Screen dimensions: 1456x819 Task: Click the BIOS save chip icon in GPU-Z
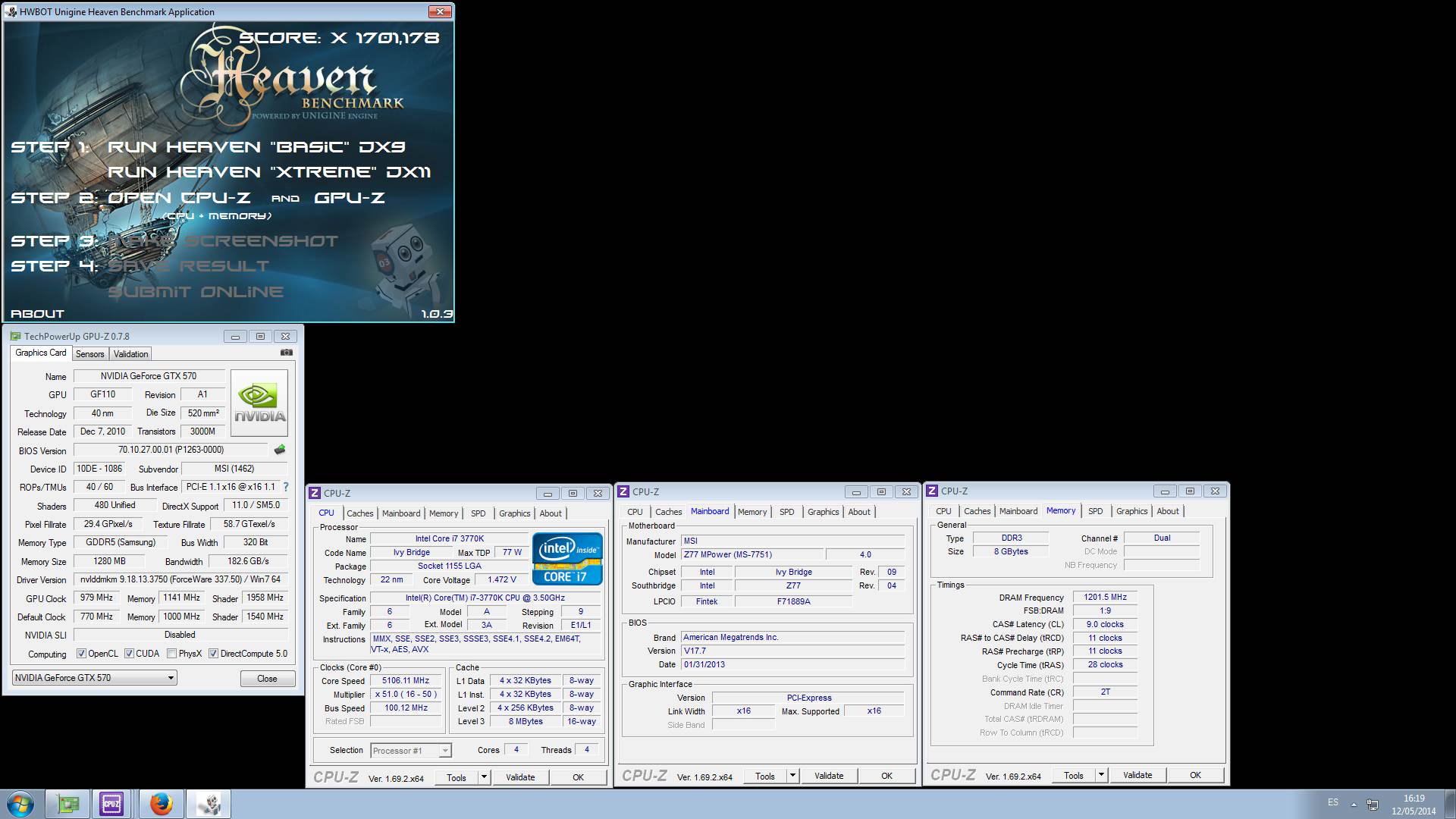280,450
